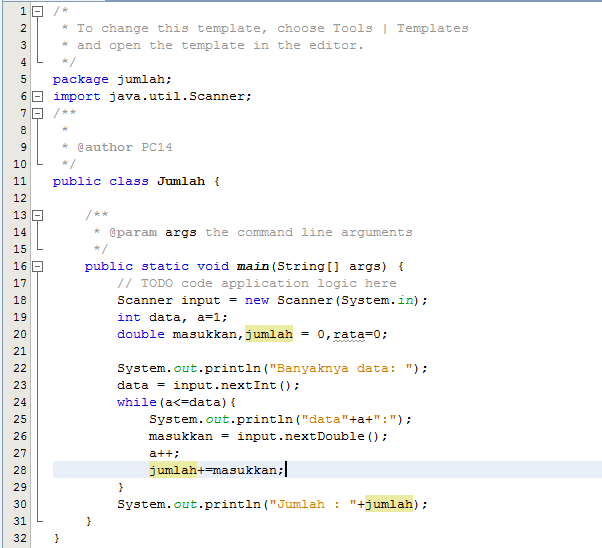Click the "data" string on line 25
This screenshot has height=548, width=602.
point(325,419)
